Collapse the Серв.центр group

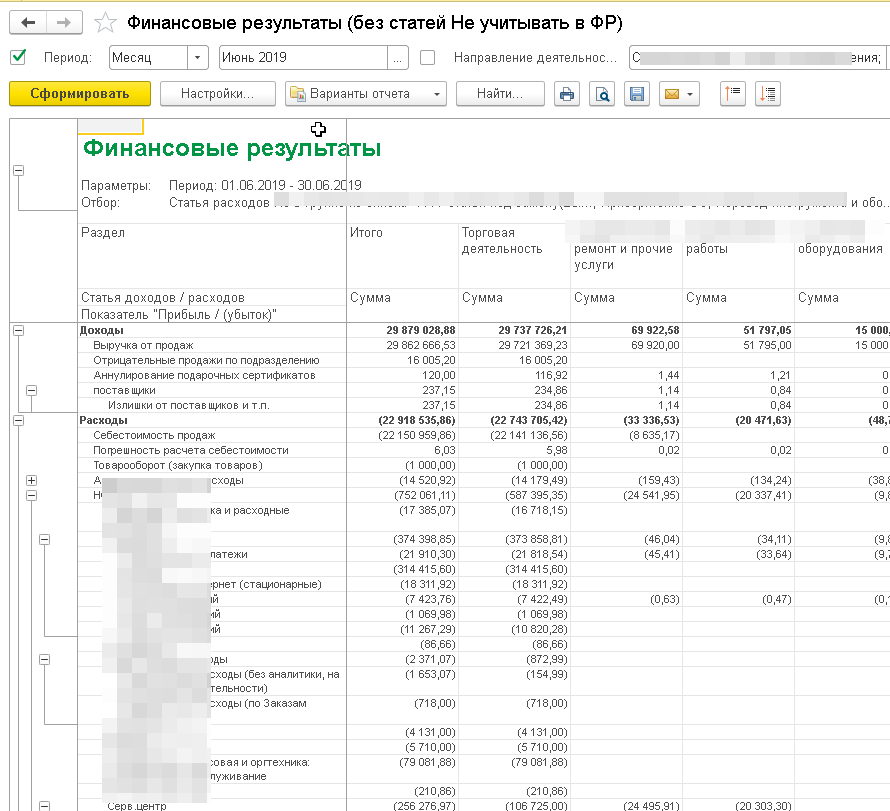click(x=45, y=806)
